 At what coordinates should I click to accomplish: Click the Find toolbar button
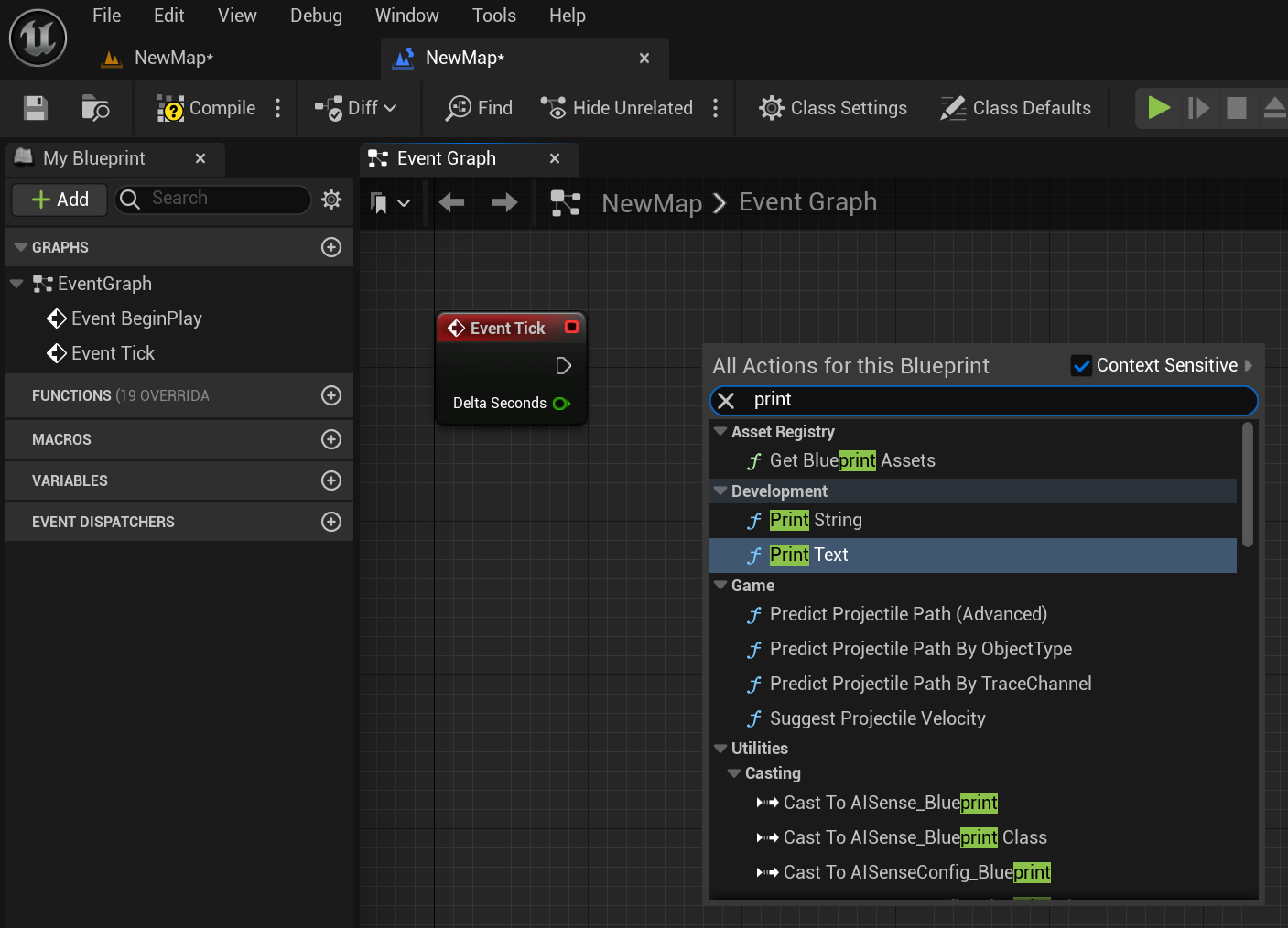[479, 108]
